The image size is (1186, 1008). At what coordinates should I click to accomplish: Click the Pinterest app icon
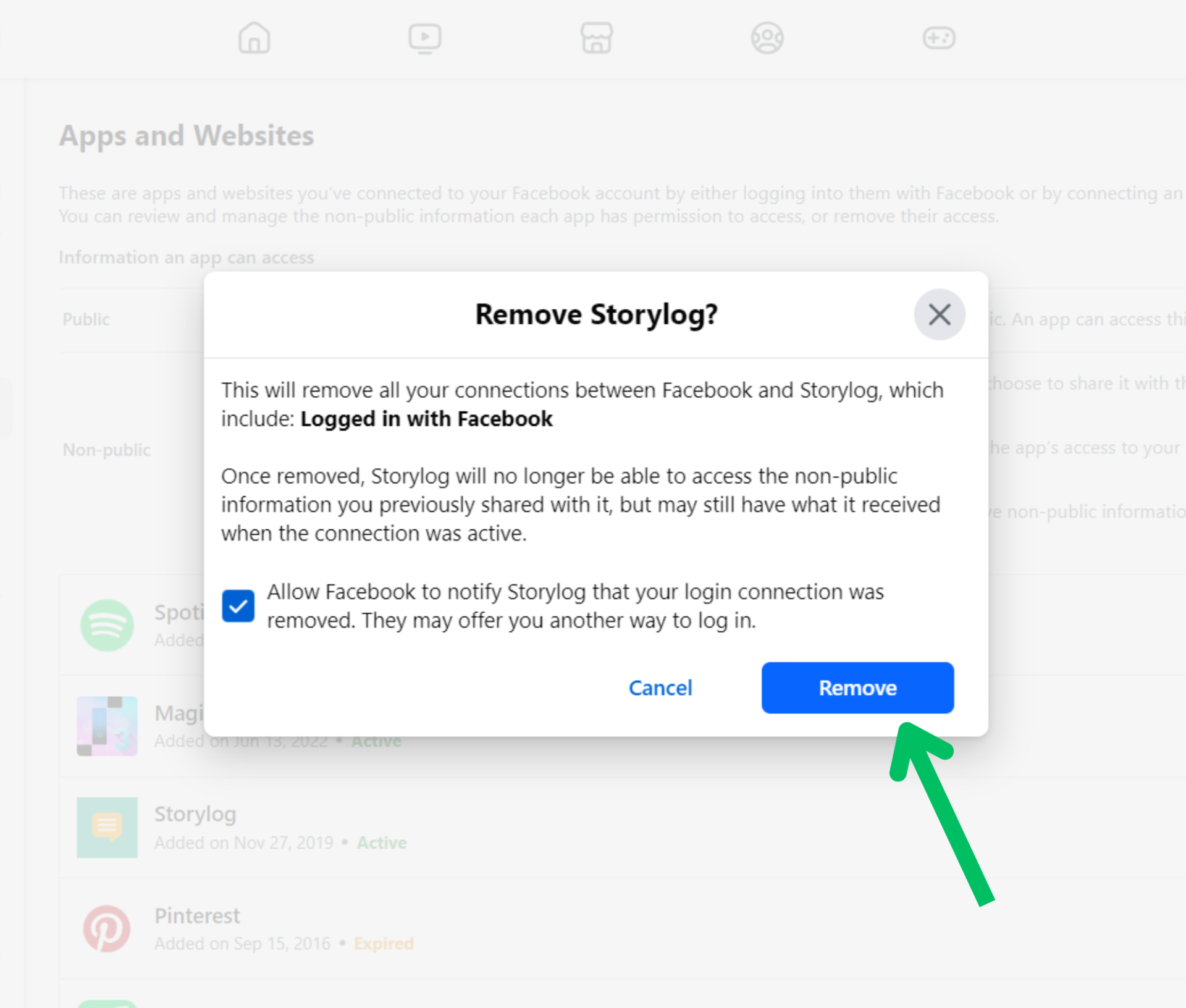(x=107, y=928)
